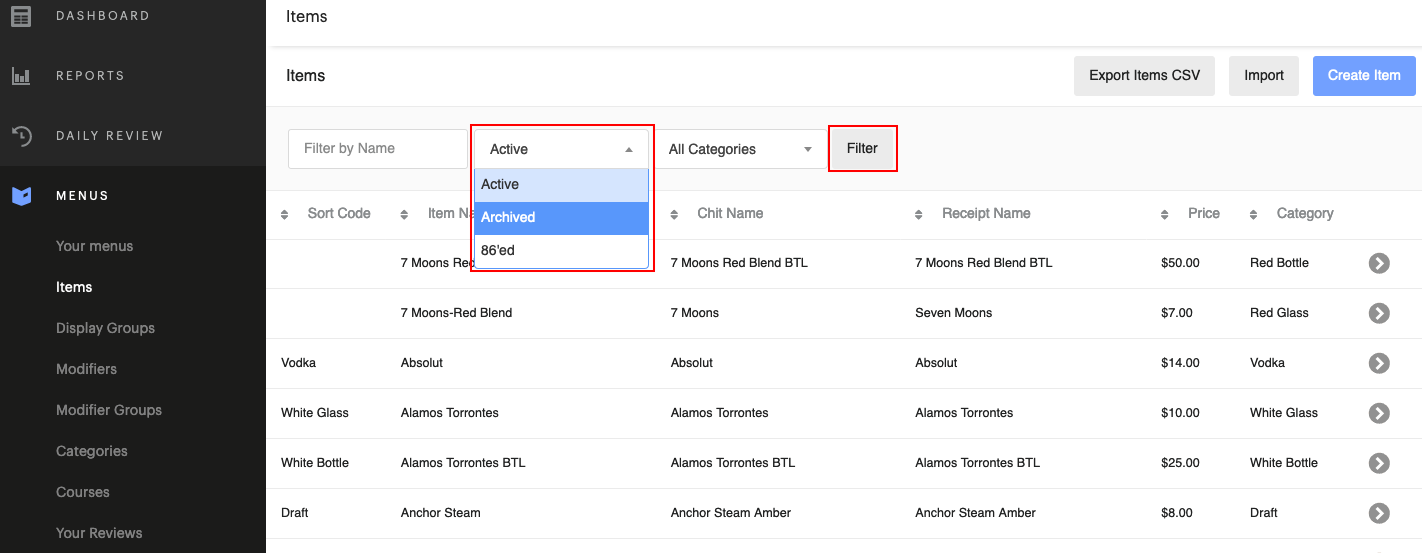Click Export Items CSV button
This screenshot has height=553, width=1422.
pyautogui.click(x=1144, y=76)
